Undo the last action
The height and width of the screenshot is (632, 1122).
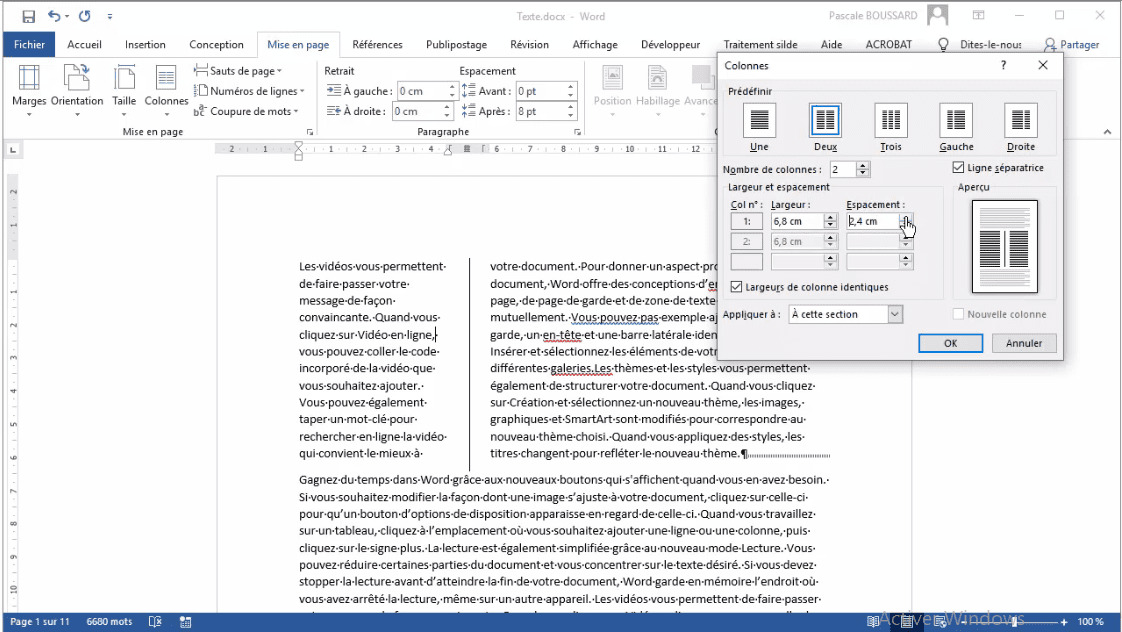tap(54, 16)
